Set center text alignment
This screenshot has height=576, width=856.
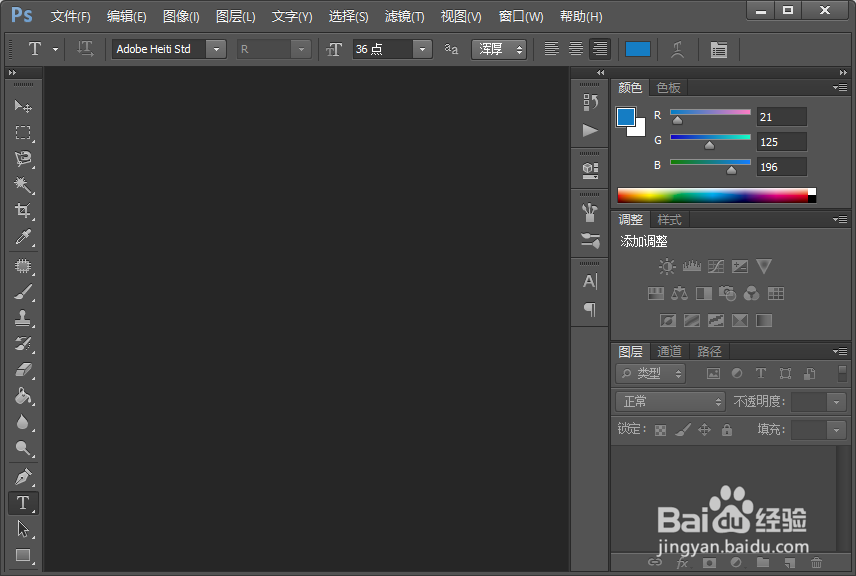click(x=576, y=49)
